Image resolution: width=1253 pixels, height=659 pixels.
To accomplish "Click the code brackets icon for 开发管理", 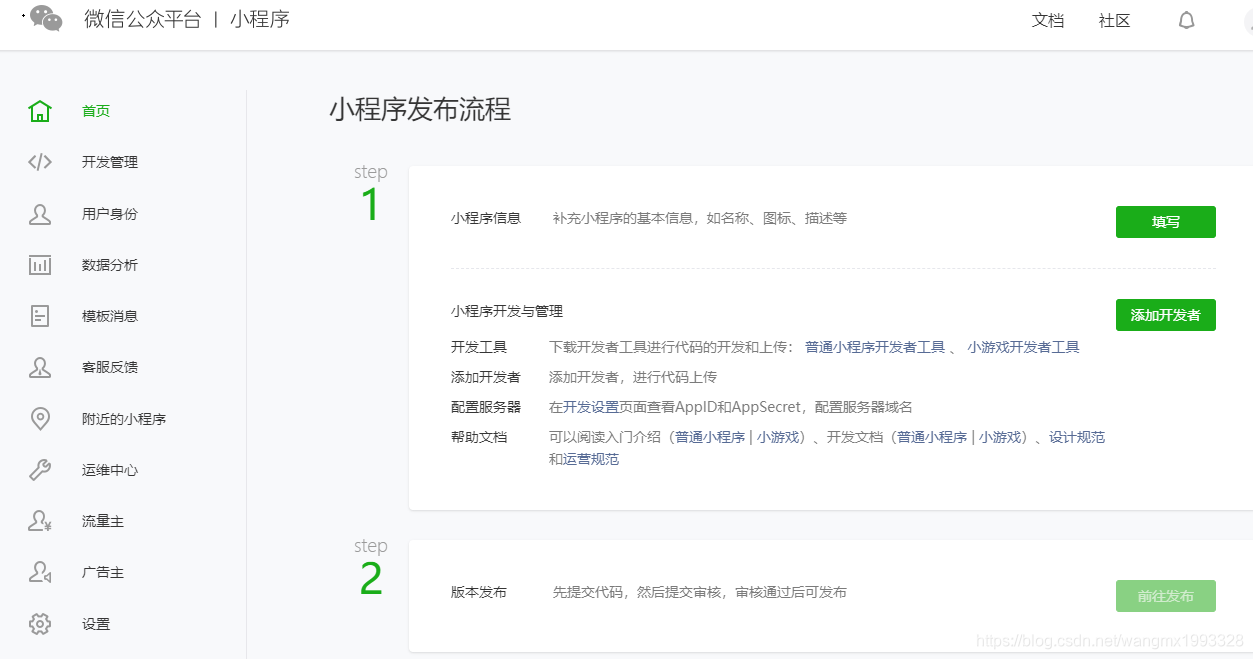I will 40,162.
